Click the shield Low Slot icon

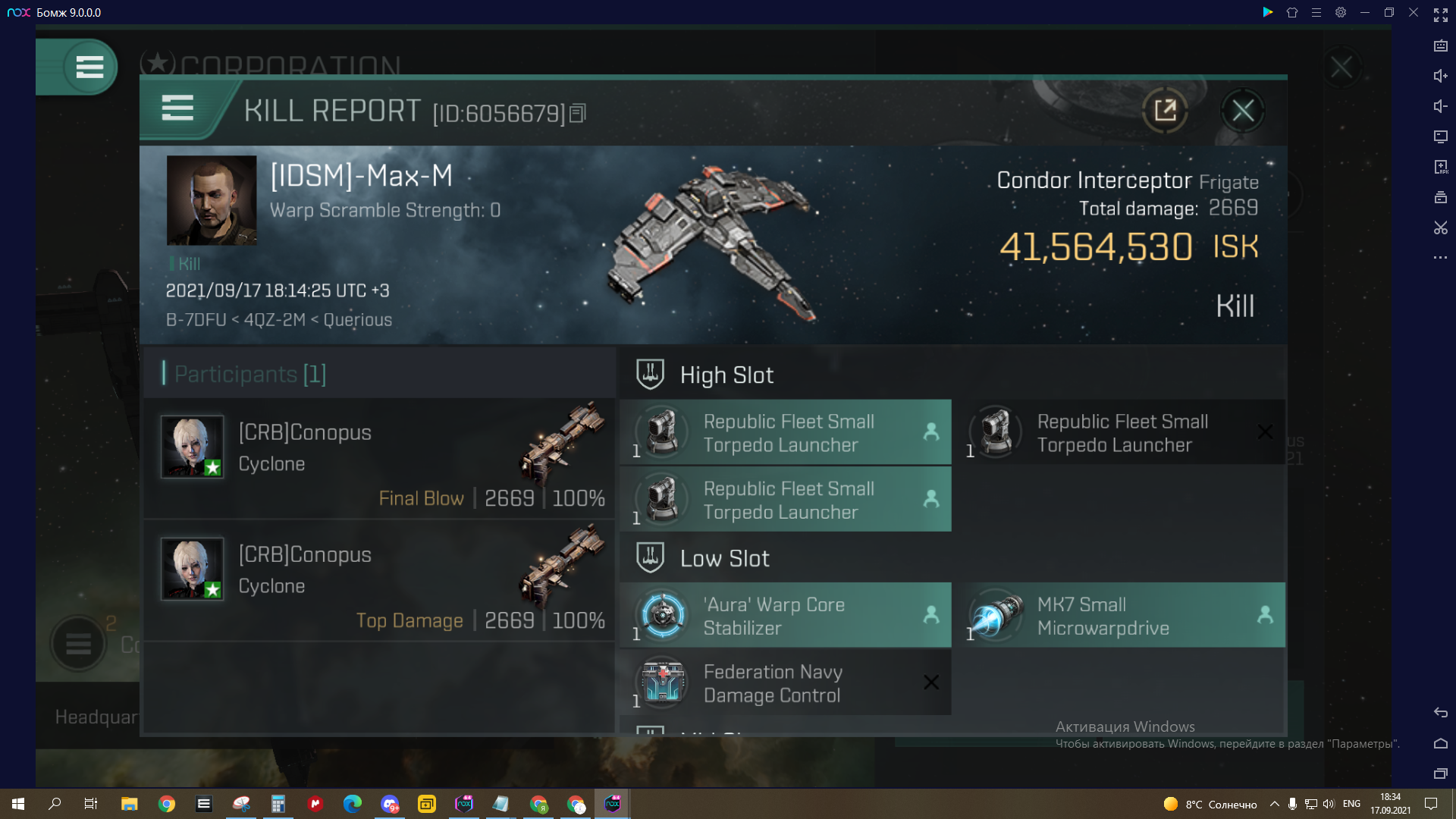pyautogui.click(x=650, y=558)
